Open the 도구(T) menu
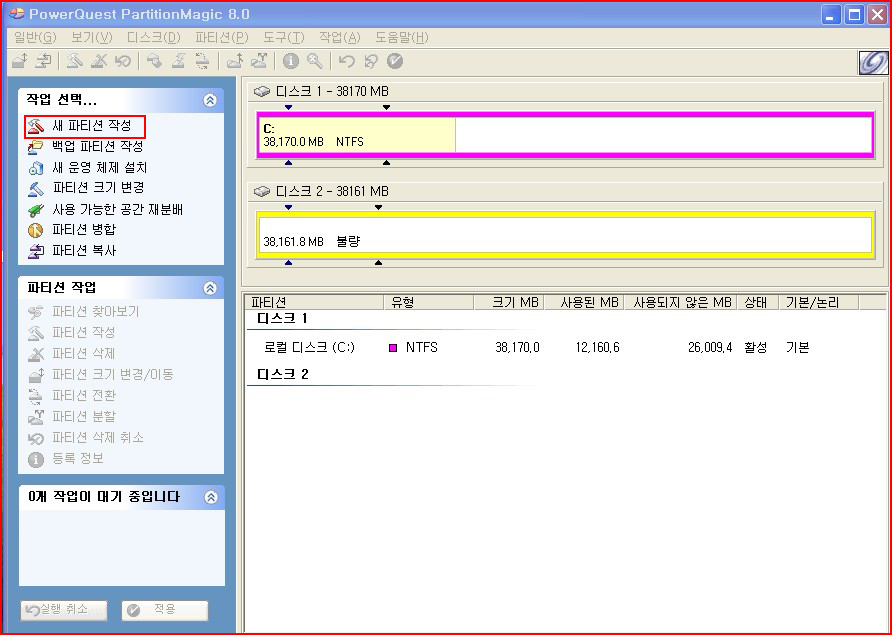Image resolution: width=892 pixels, height=635 pixels. pos(283,38)
